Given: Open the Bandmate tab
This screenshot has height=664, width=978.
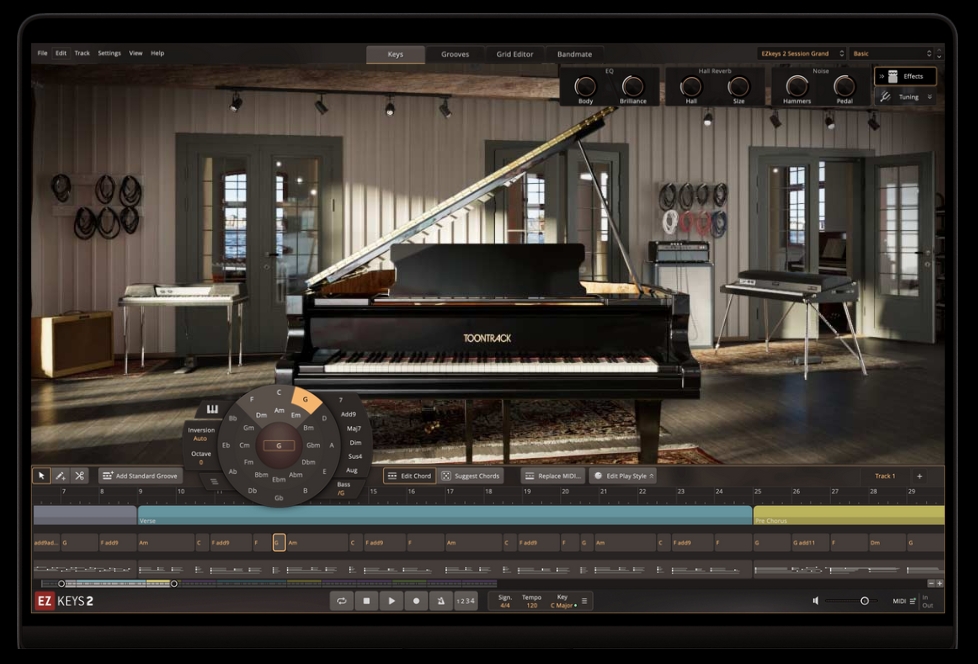Looking at the screenshot, I should tap(574, 54).
